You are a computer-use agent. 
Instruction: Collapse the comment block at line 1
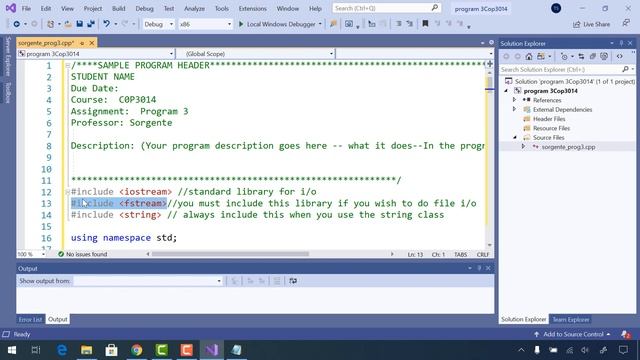[x=68, y=65]
